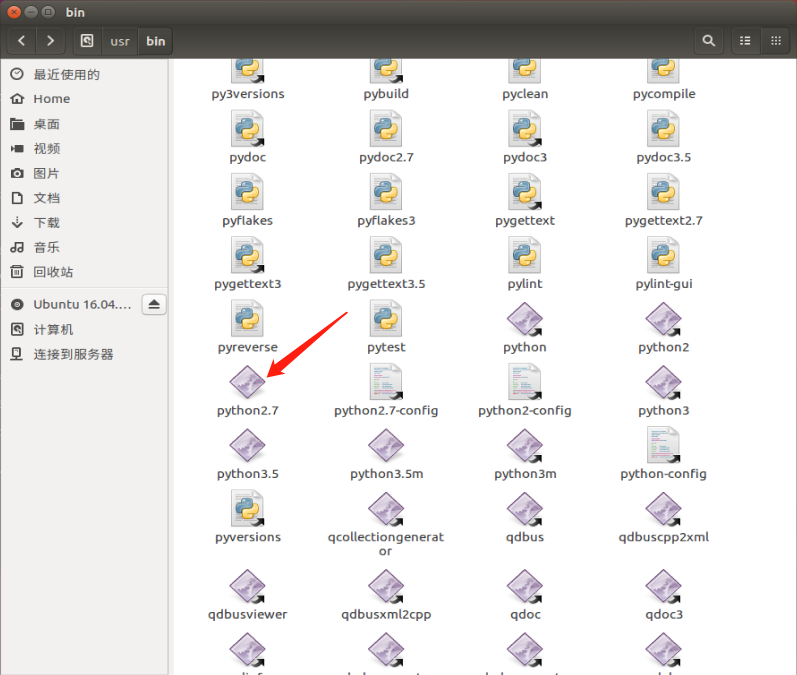Select the python-config script icon
Screen dimensions: 797x675
click(x=664, y=445)
